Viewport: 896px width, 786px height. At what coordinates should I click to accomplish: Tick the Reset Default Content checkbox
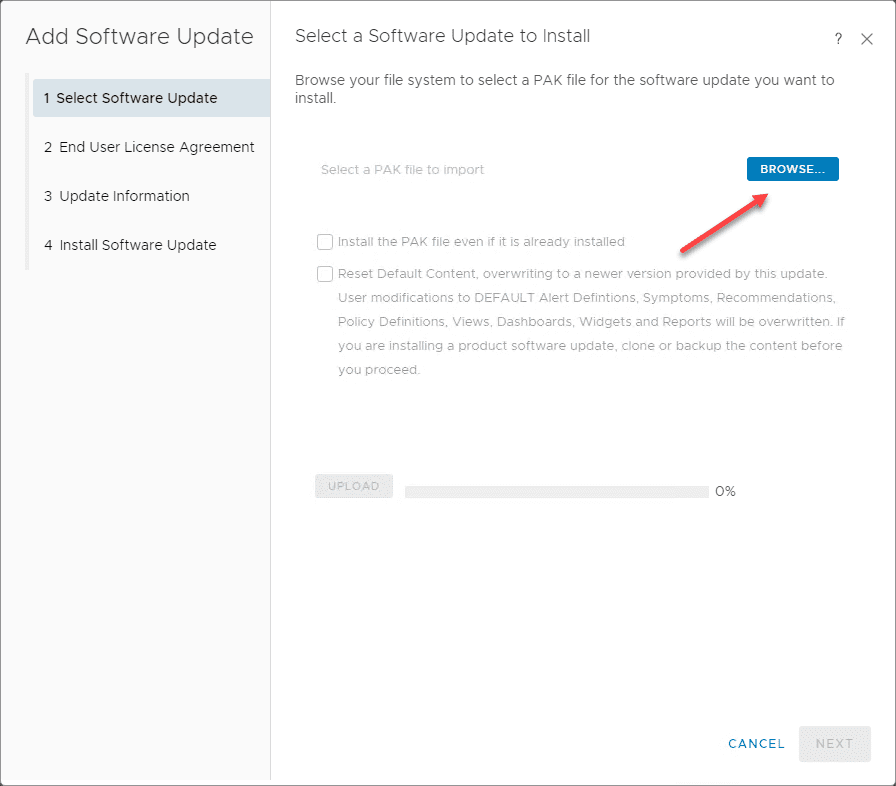point(325,274)
